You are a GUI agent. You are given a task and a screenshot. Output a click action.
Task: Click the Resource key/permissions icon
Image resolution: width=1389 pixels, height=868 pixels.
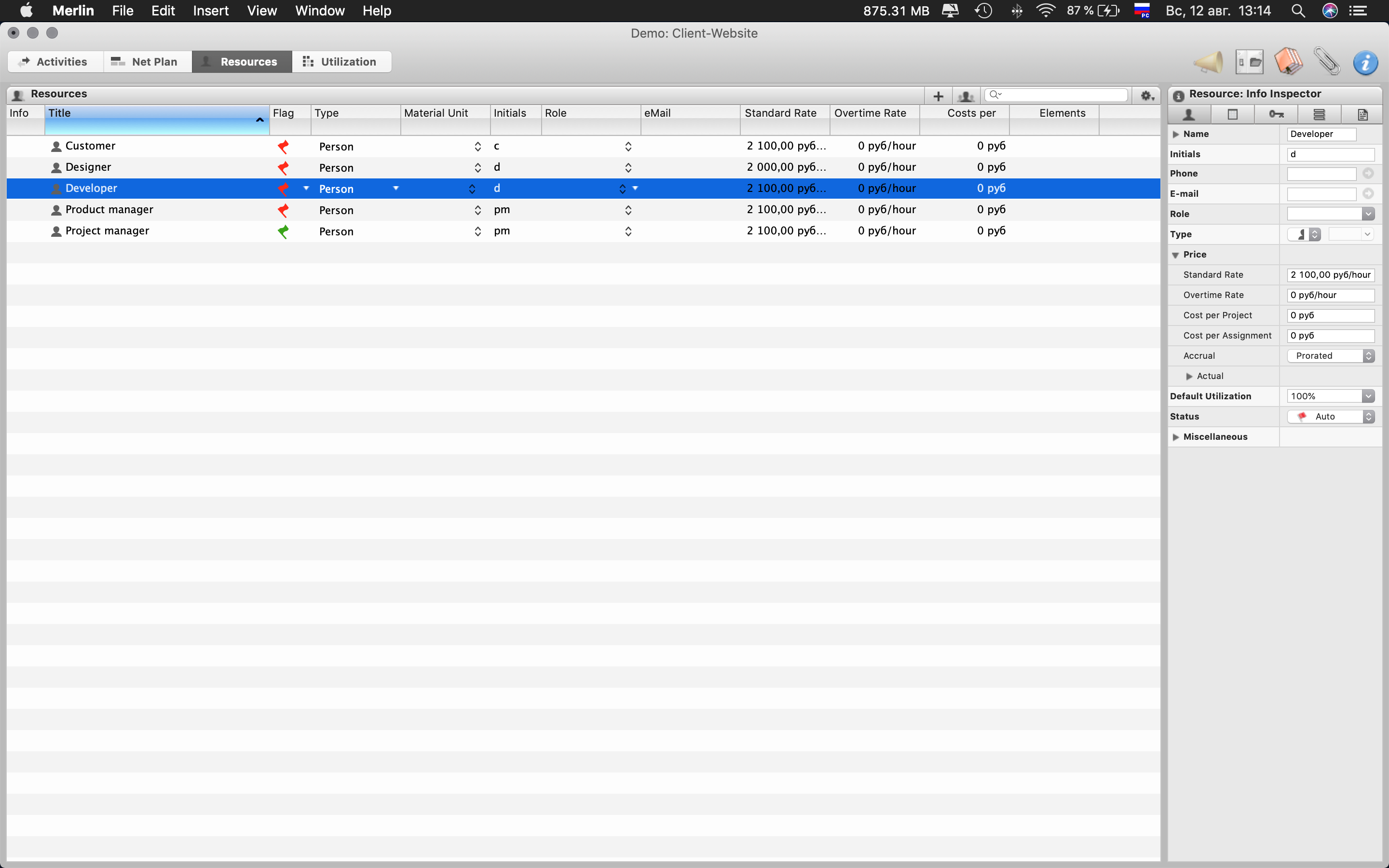click(1275, 114)
